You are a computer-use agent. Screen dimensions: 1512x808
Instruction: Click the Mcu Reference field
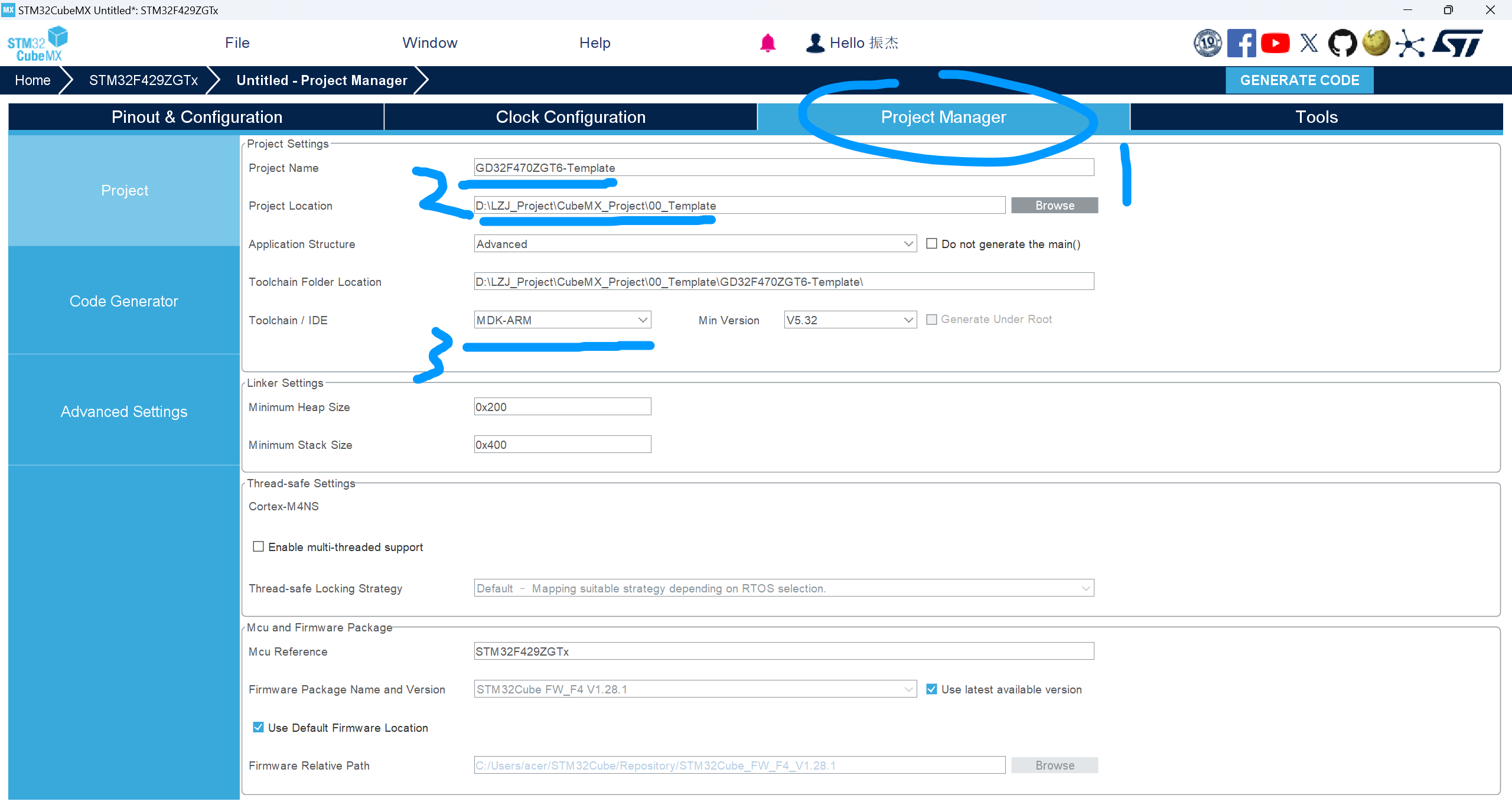click(784, 651)
